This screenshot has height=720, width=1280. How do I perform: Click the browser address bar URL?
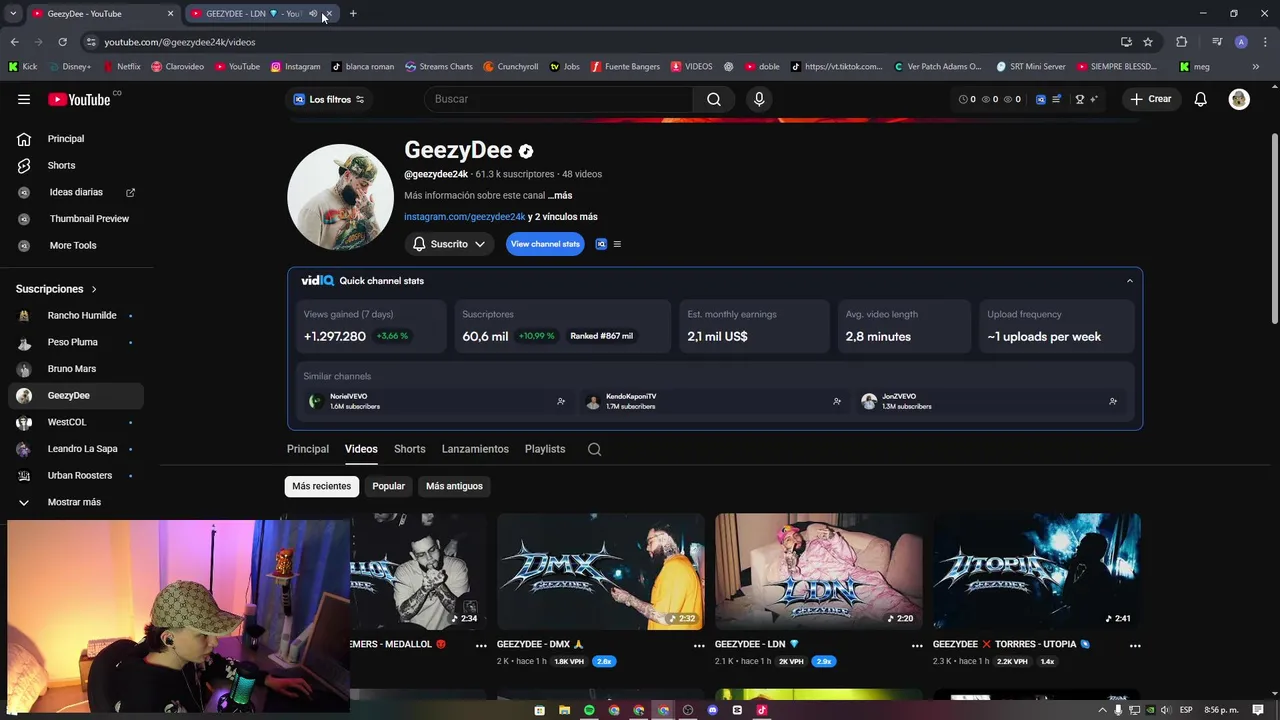[180, 42]
